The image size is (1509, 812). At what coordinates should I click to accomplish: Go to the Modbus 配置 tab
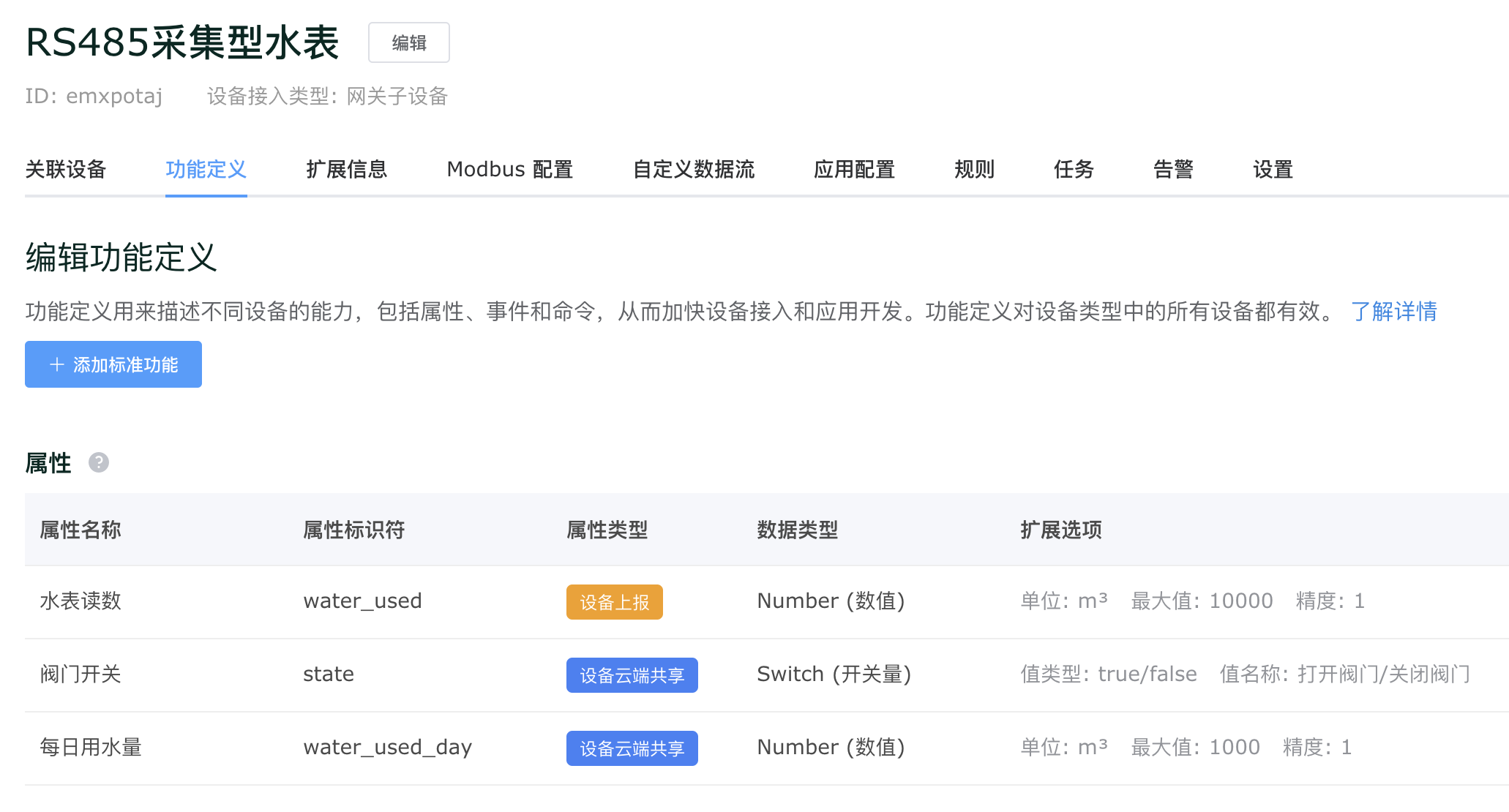point(509,170)
